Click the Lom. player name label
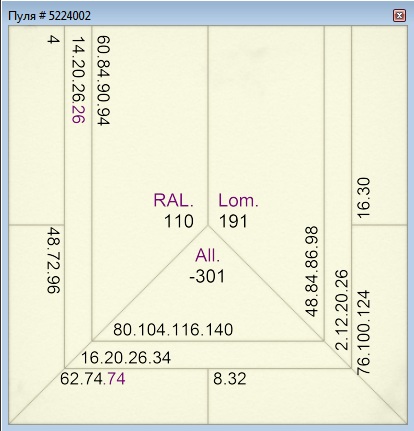This screenshot has height=431, width=414. point(238,200)
